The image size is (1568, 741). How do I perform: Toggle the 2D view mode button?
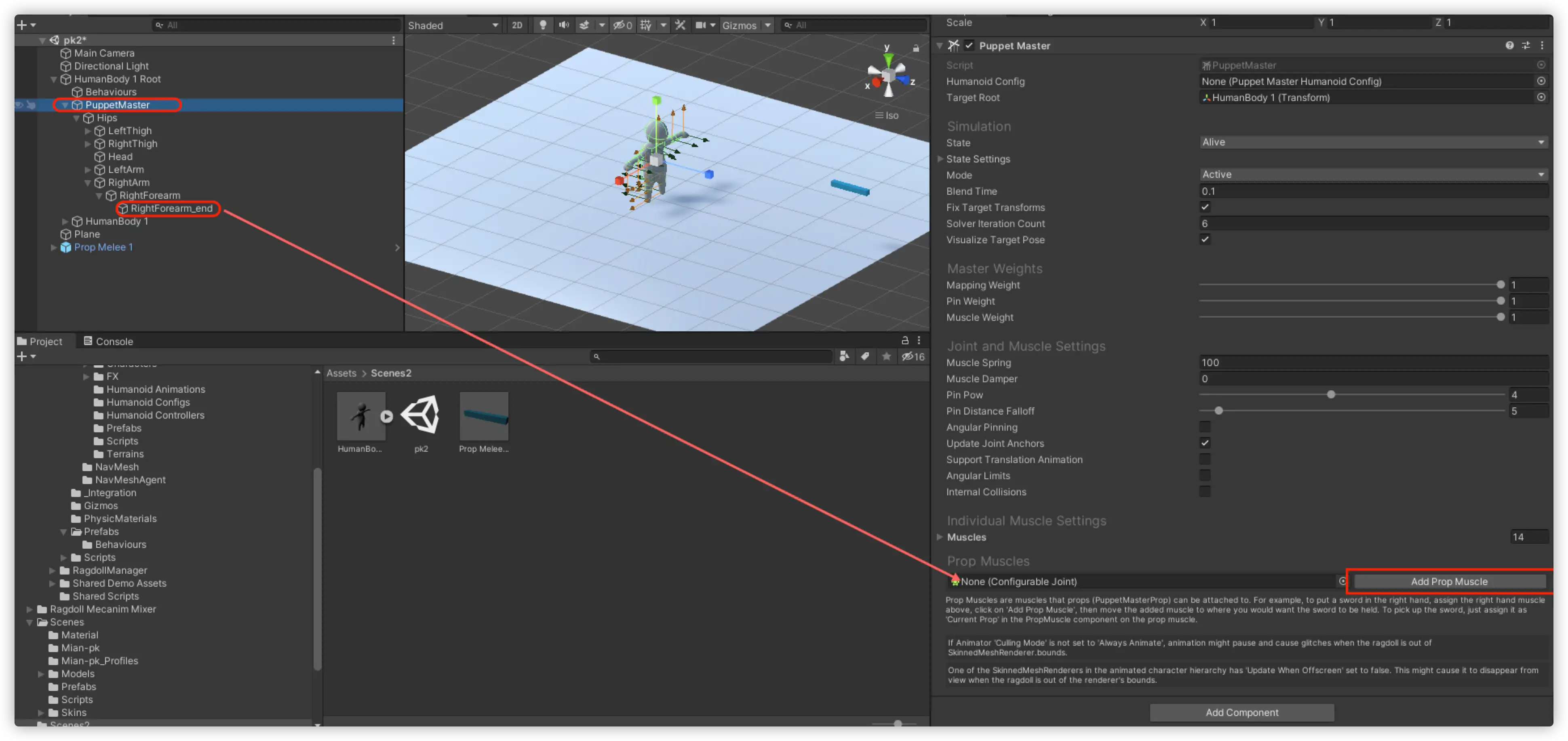(517, 25)
